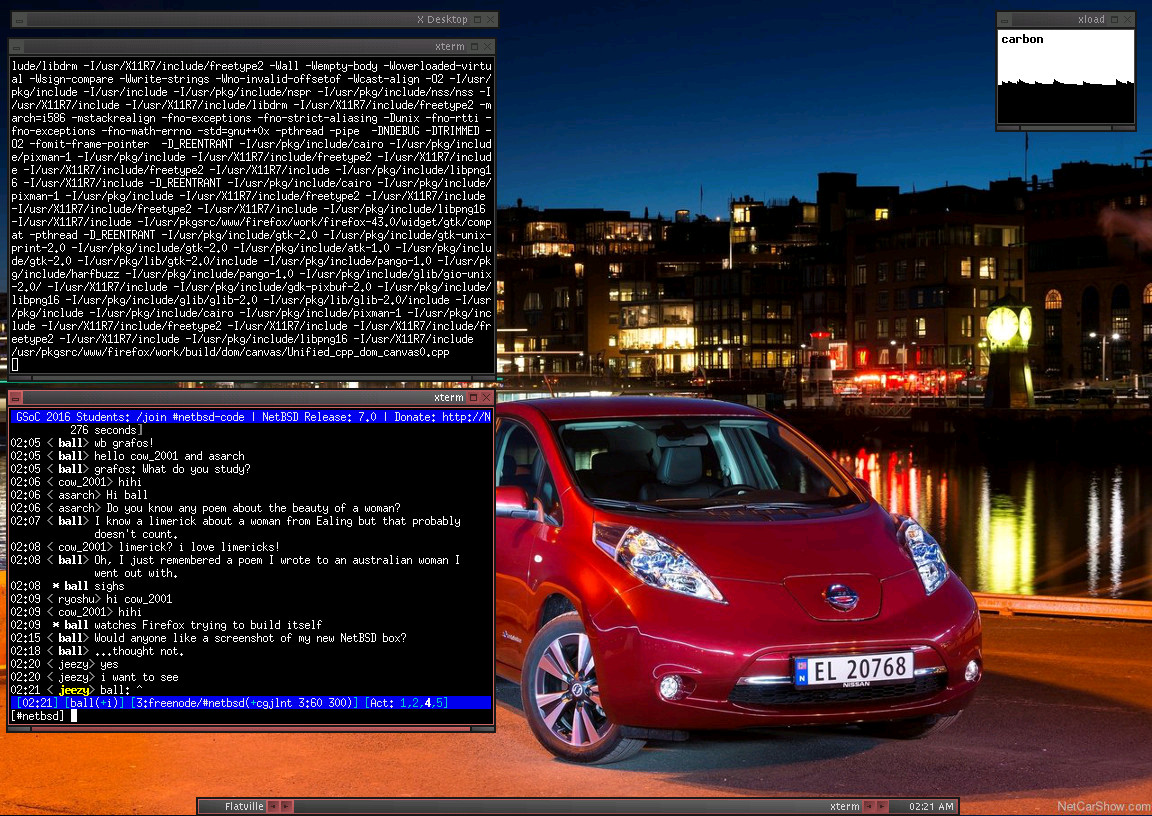This screenshot has height=816, width=1152.
Task: Click 'ball watches Firefox trying to build itself'
Action: (x=192, y=625)
